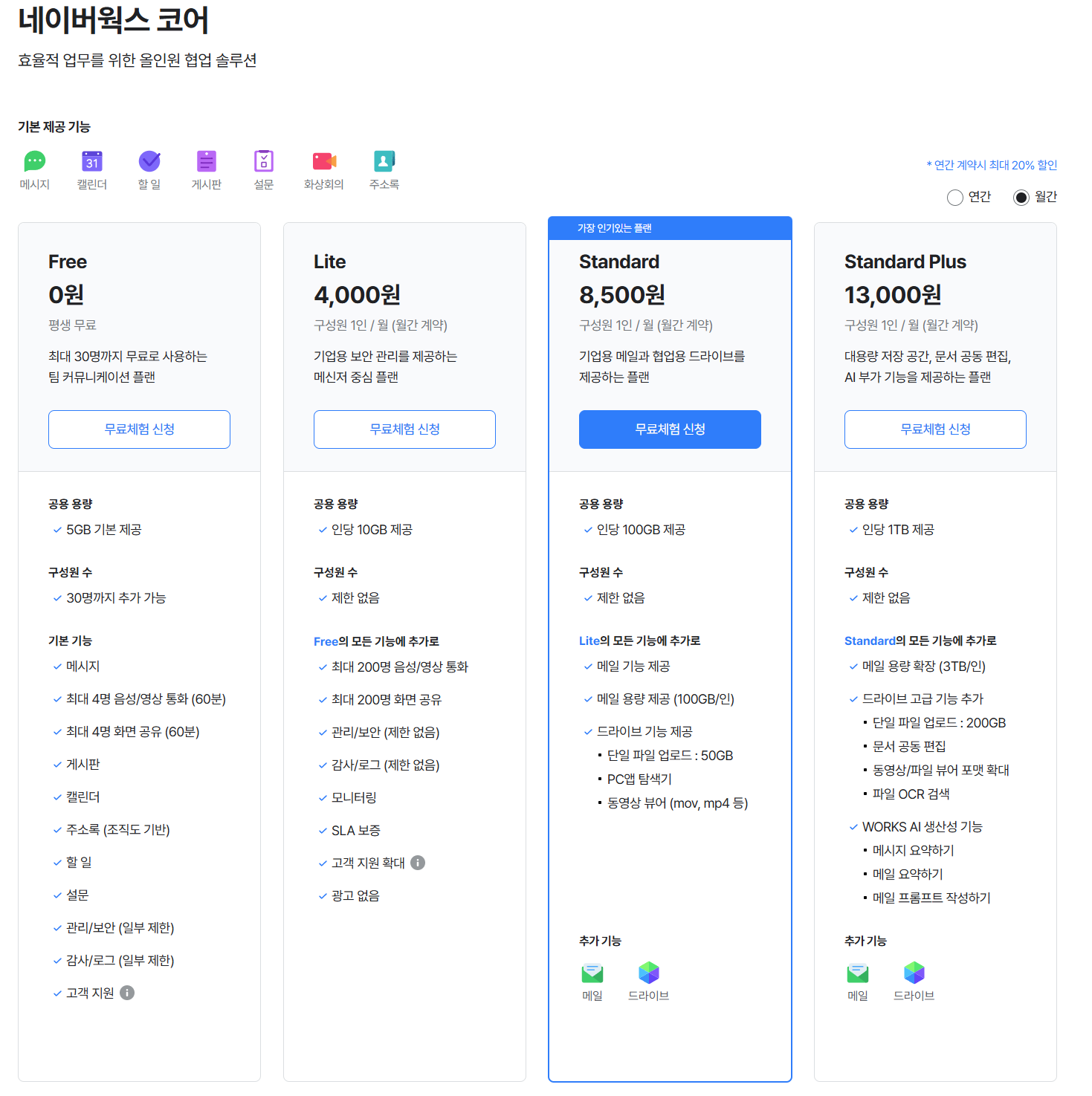
Task: Click '인당 100GB 제공' text
Action: [641, 530]
